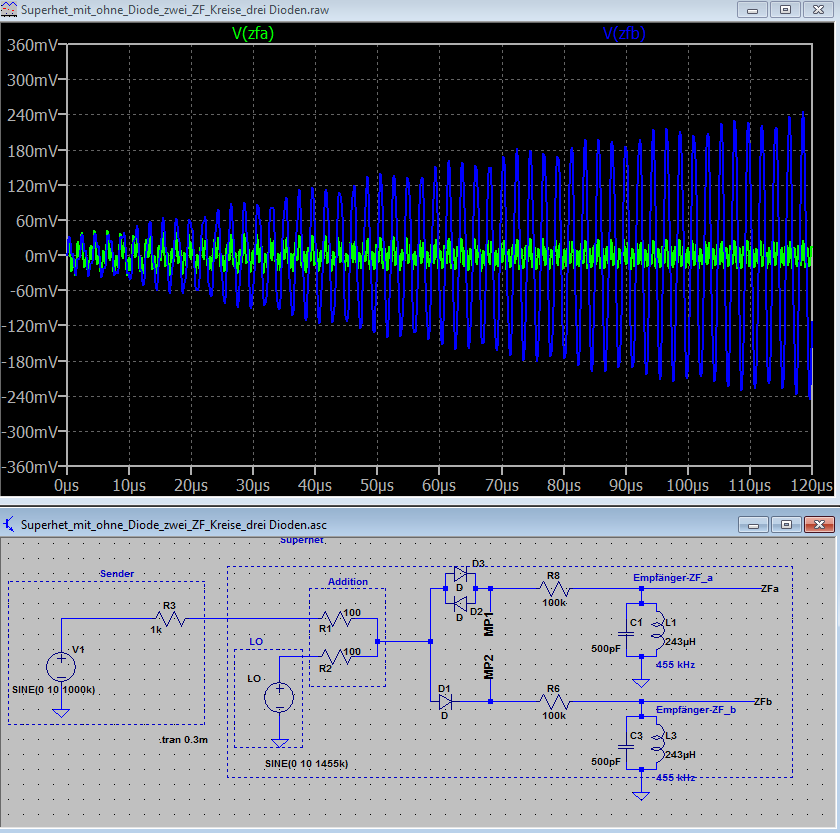
Task: Click the ZFa net label
Action: point(770,589)
